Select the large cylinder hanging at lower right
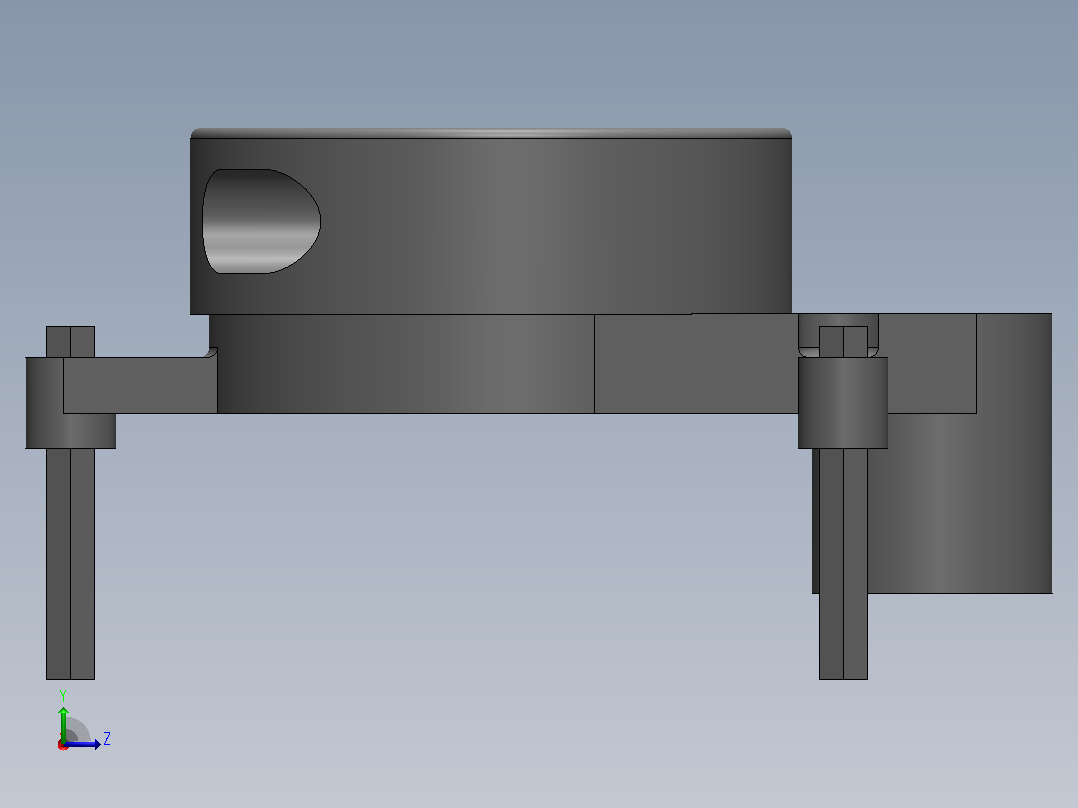Screen dimensions: 1078x808 [960, 502]
